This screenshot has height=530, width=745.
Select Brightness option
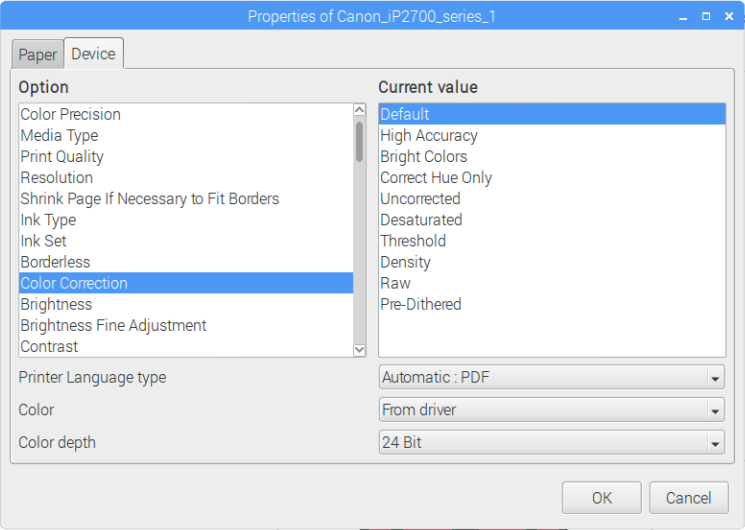pyautogui.click(x=186, y=304)
